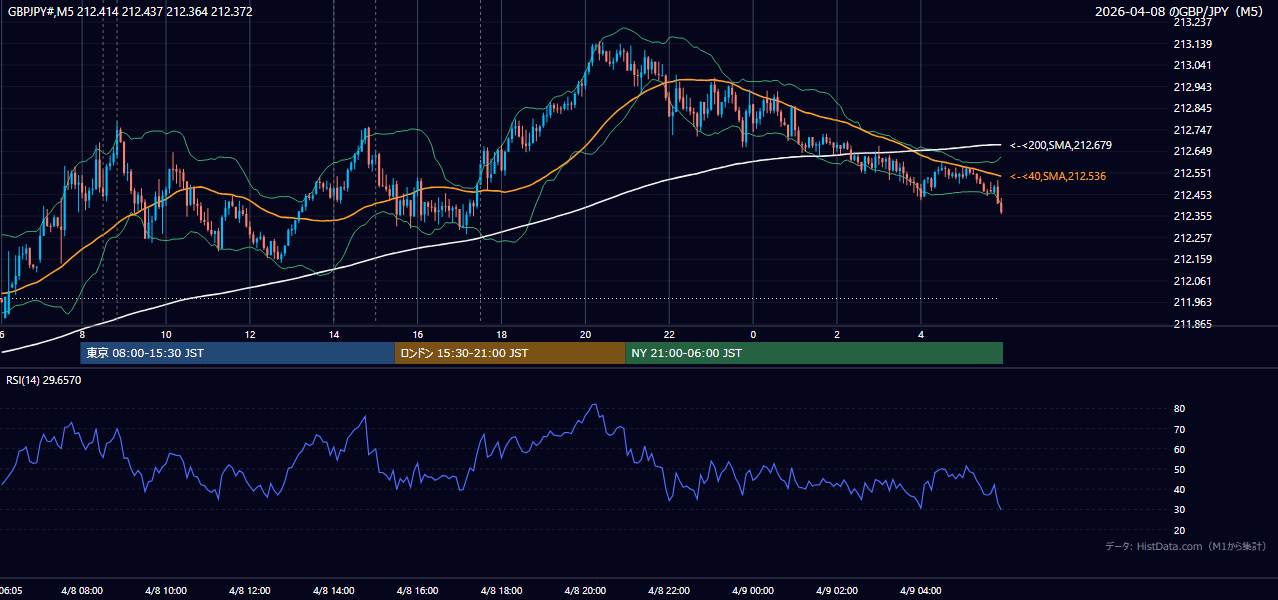Viewport: 1278px width, 600px height.
Task: Click the RSI axis 40 level label
Action: tap(1179, 489)
